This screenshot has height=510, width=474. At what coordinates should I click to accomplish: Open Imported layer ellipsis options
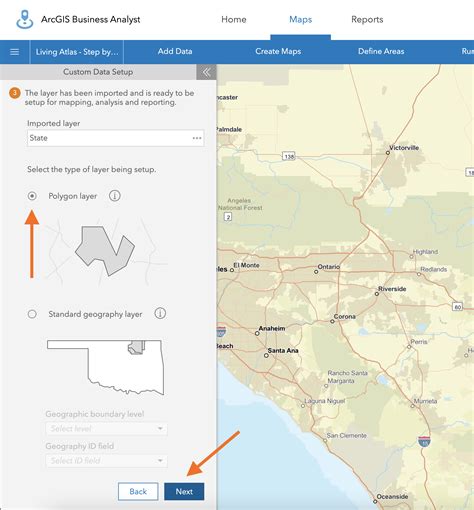click(197, 138)
